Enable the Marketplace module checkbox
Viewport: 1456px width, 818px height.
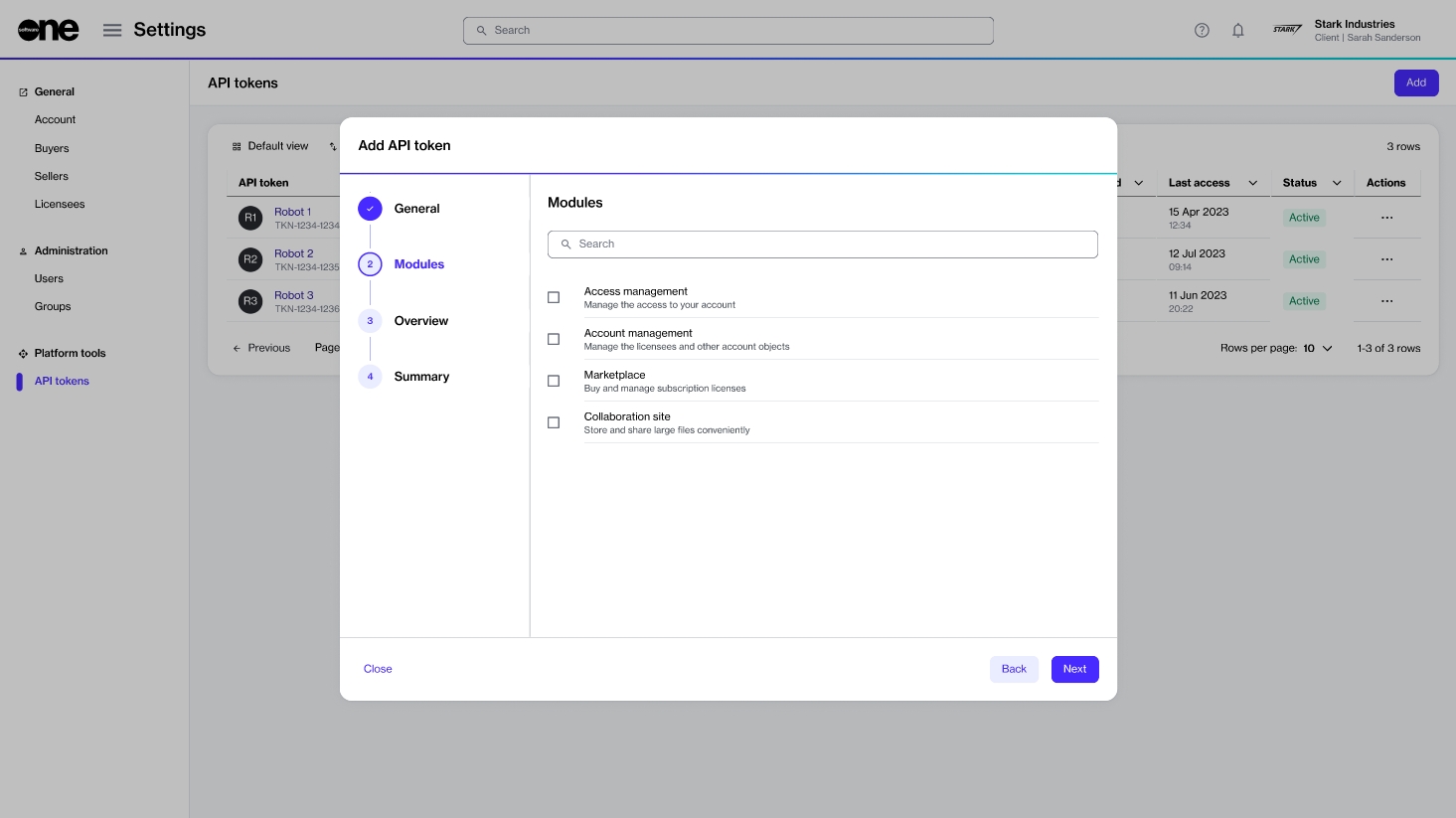click(x=554, y=381)
